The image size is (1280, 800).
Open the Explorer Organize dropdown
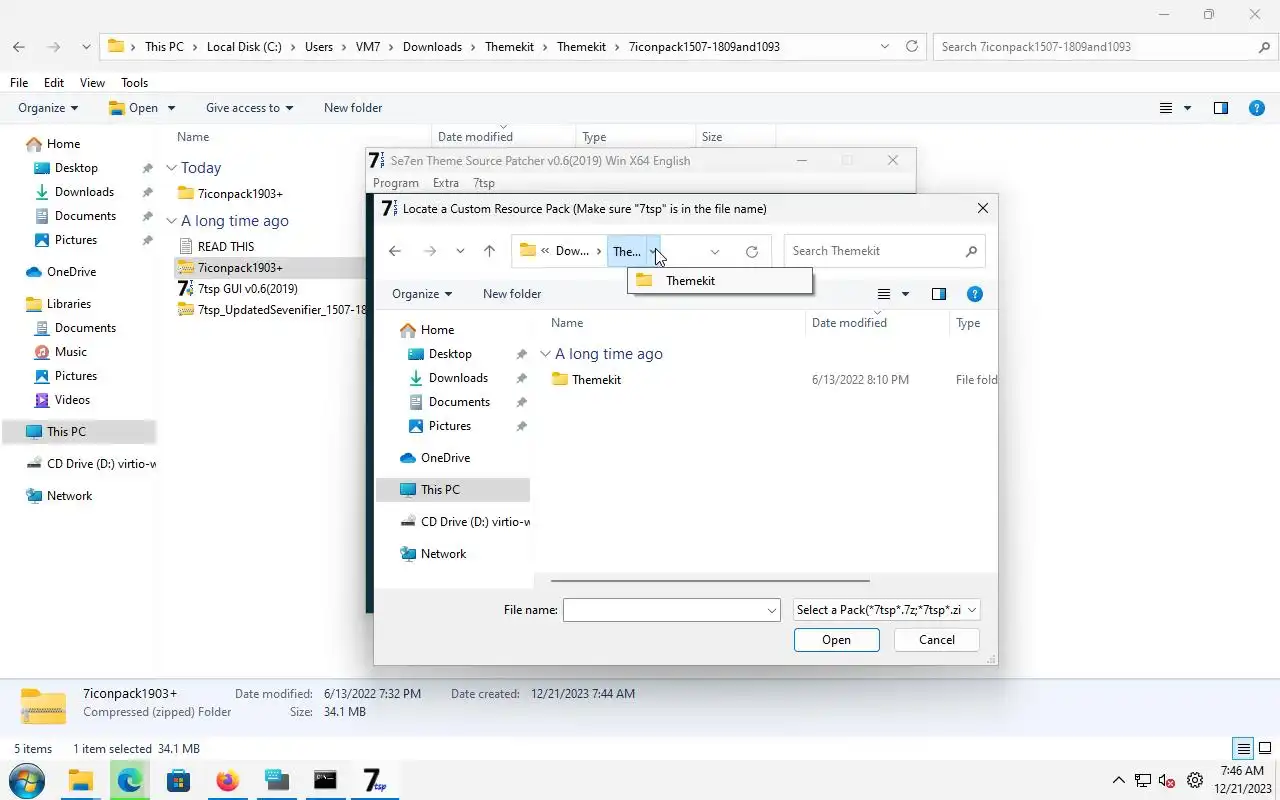(48, 108)
